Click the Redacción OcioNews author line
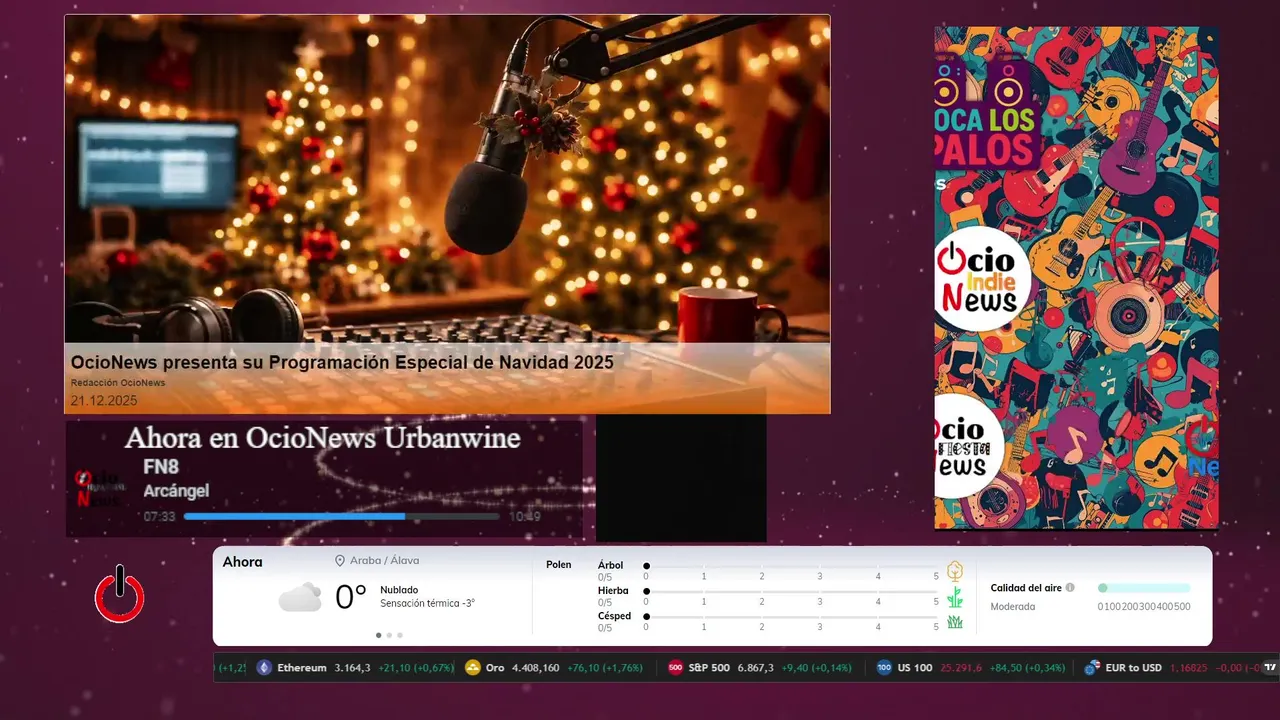The image size is (1280, 720). 118,383
